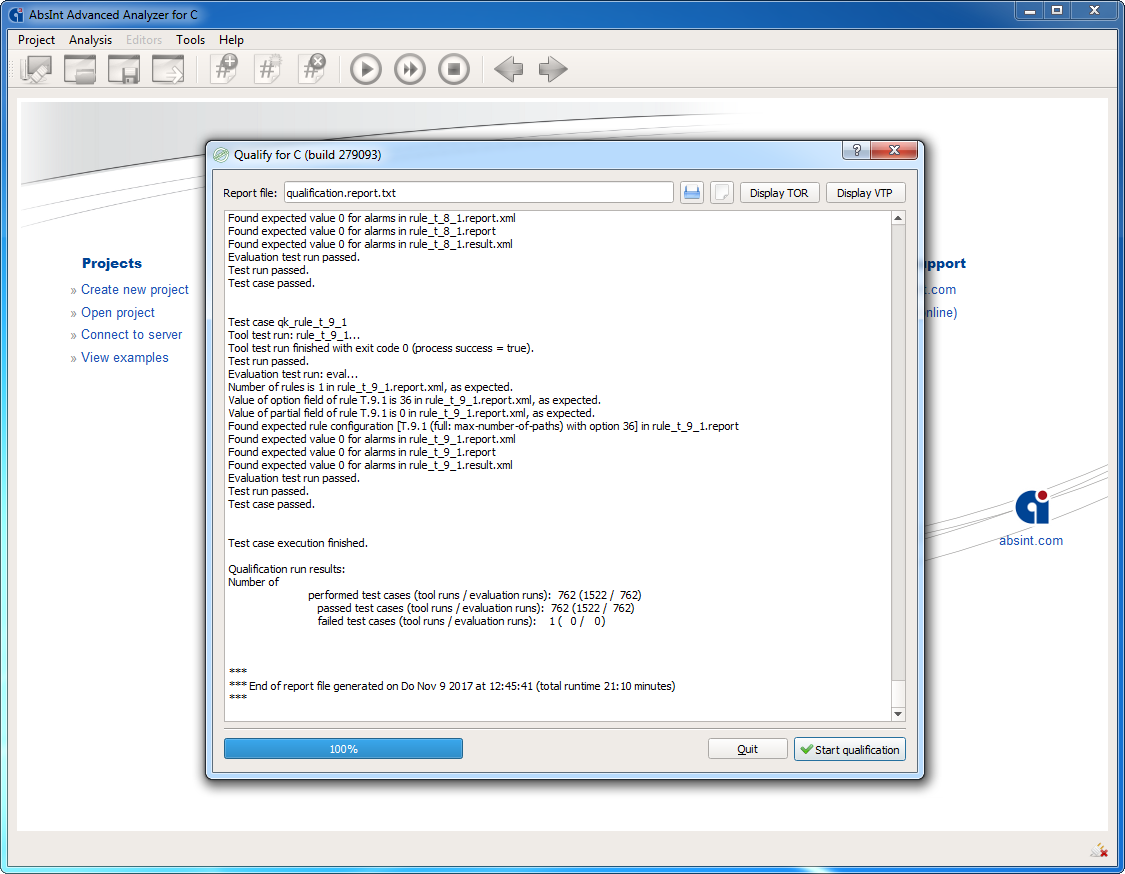This screenshot has height=874, width=1125.
Task: Click the Open project link
Action: click(x=118, y=313)
